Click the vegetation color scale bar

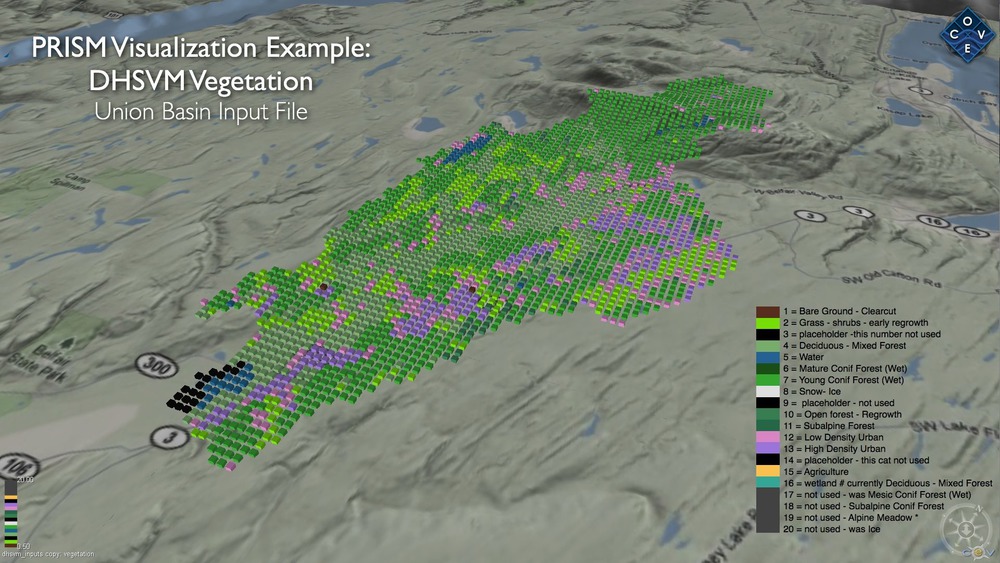point(11,513)
